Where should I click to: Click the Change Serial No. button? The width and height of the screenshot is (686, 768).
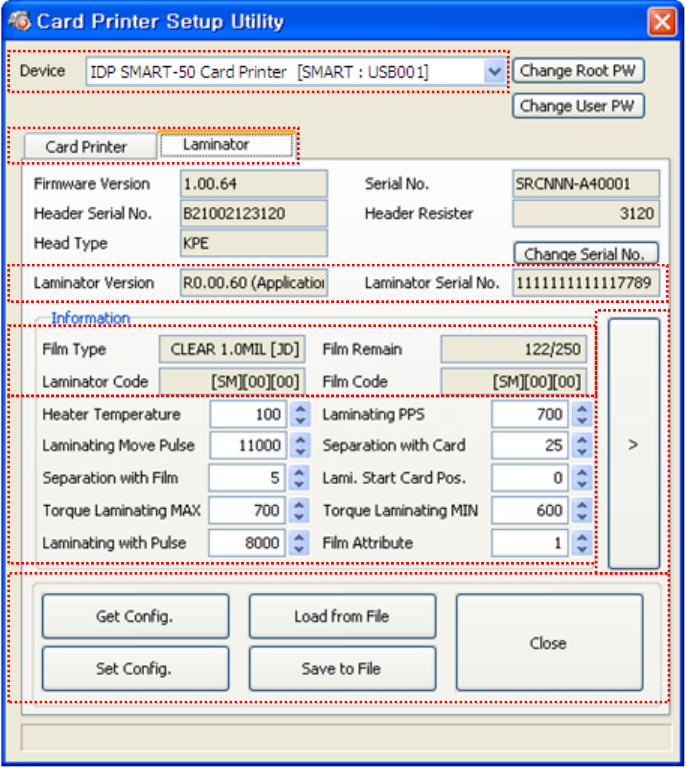tap(586, 253)
